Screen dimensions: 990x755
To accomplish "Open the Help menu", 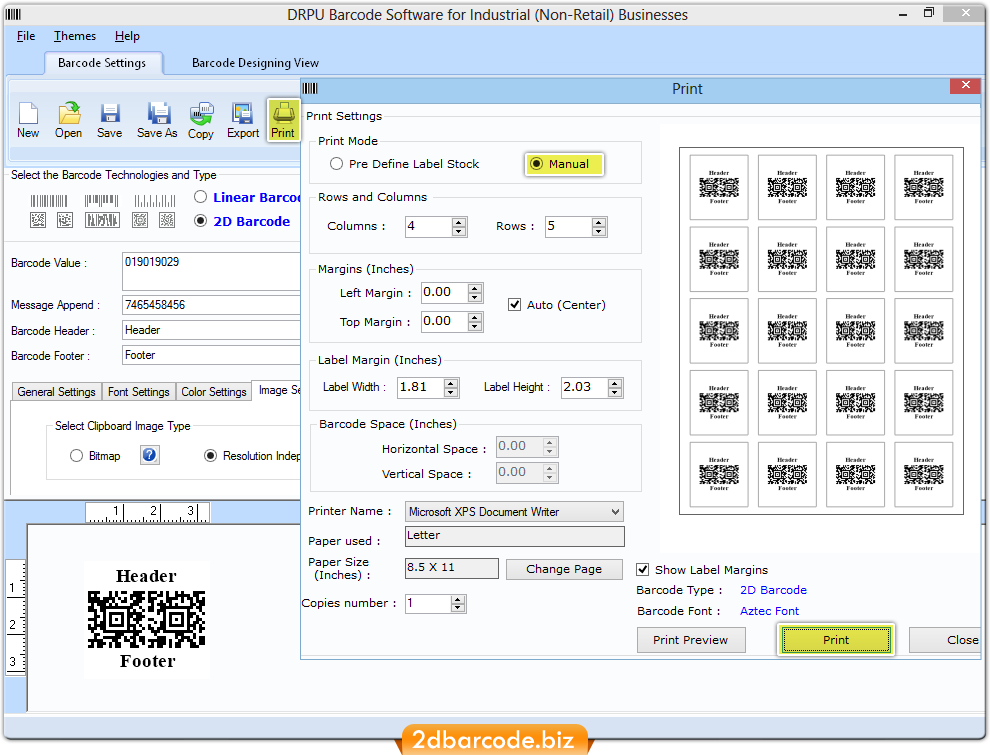I will (x=127, y=36).
